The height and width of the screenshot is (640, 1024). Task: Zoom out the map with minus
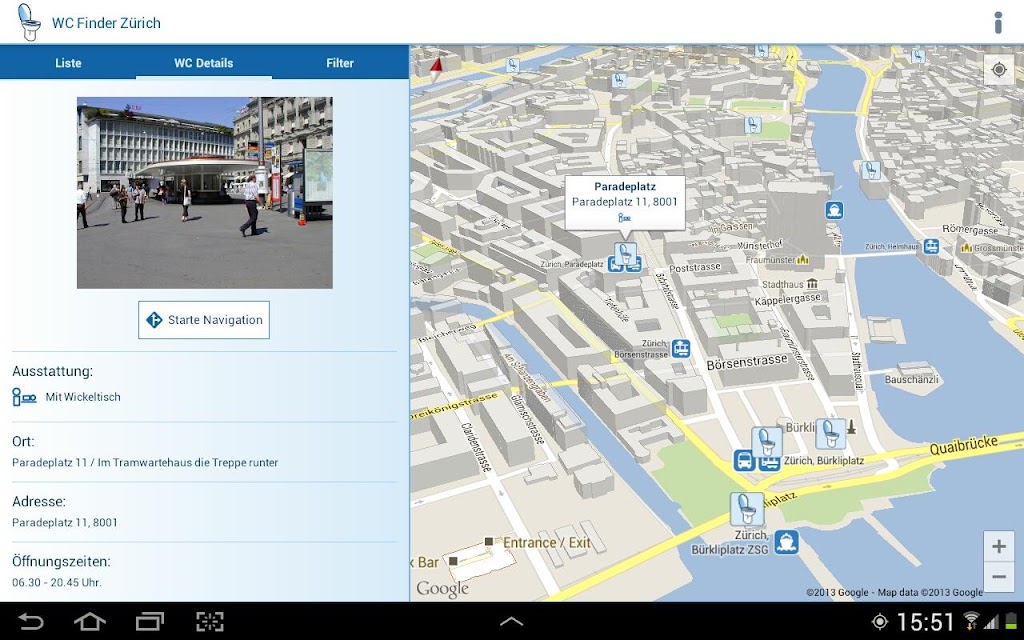pos(999,577)
